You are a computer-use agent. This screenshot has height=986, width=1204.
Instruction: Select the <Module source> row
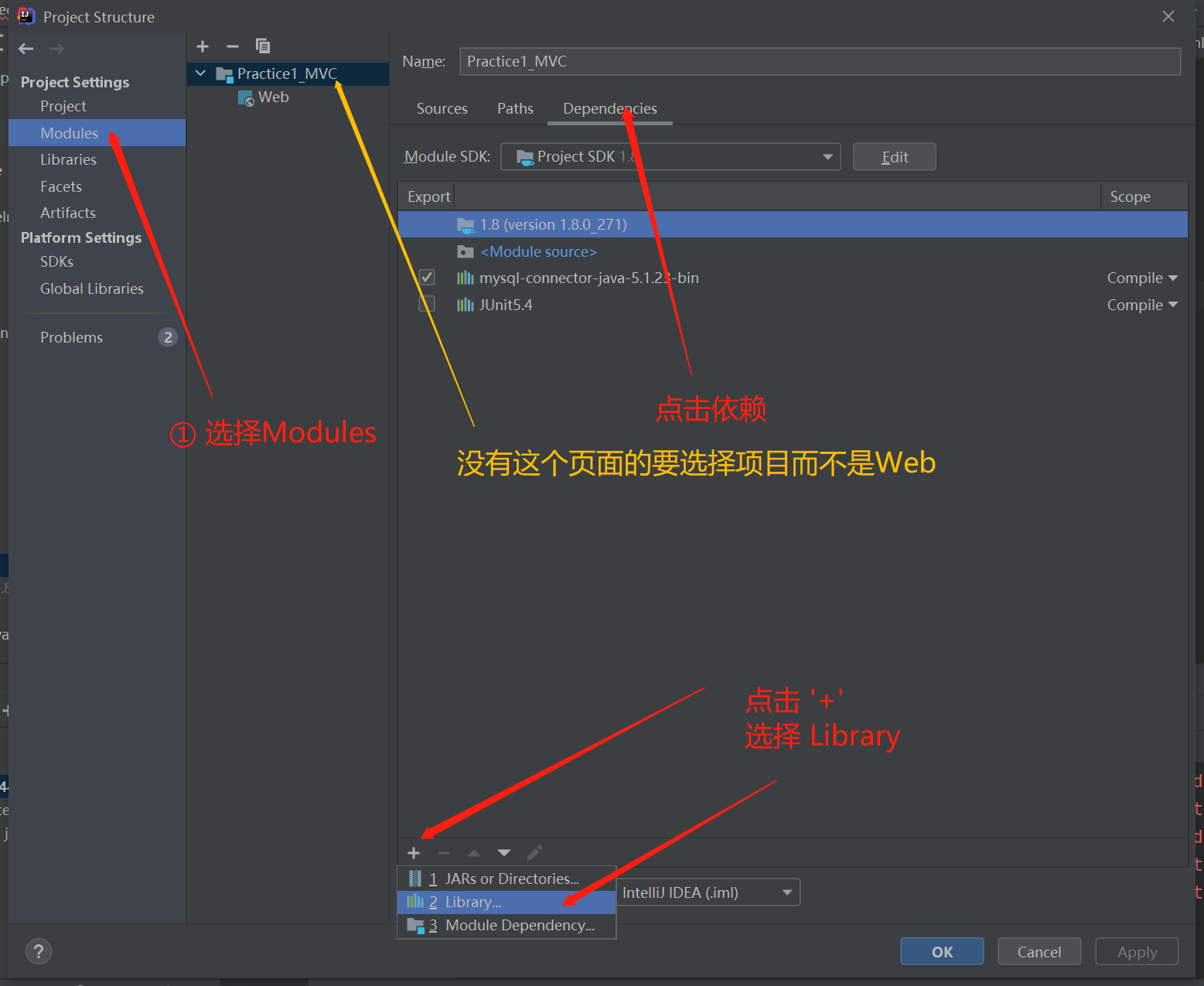793,251
